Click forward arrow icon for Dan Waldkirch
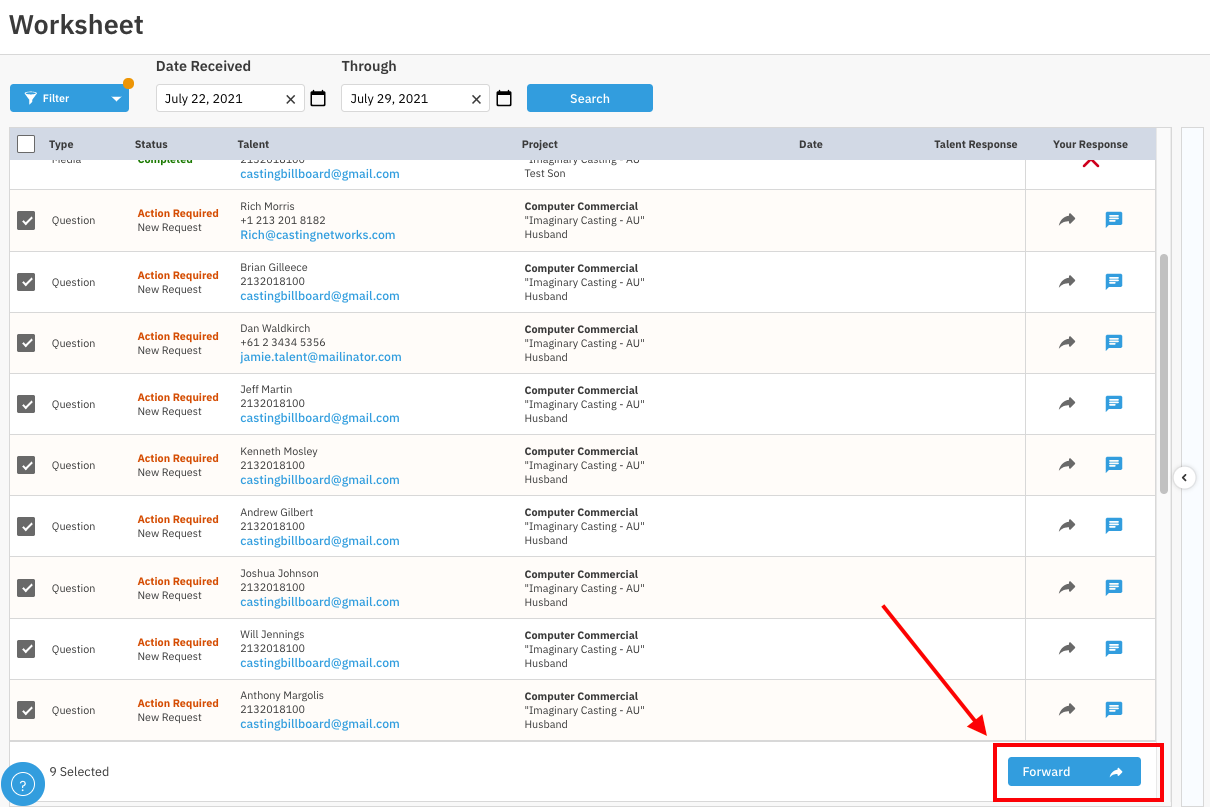Image resolution: width=1210 pixels, height=812 pixels. 1067,343
